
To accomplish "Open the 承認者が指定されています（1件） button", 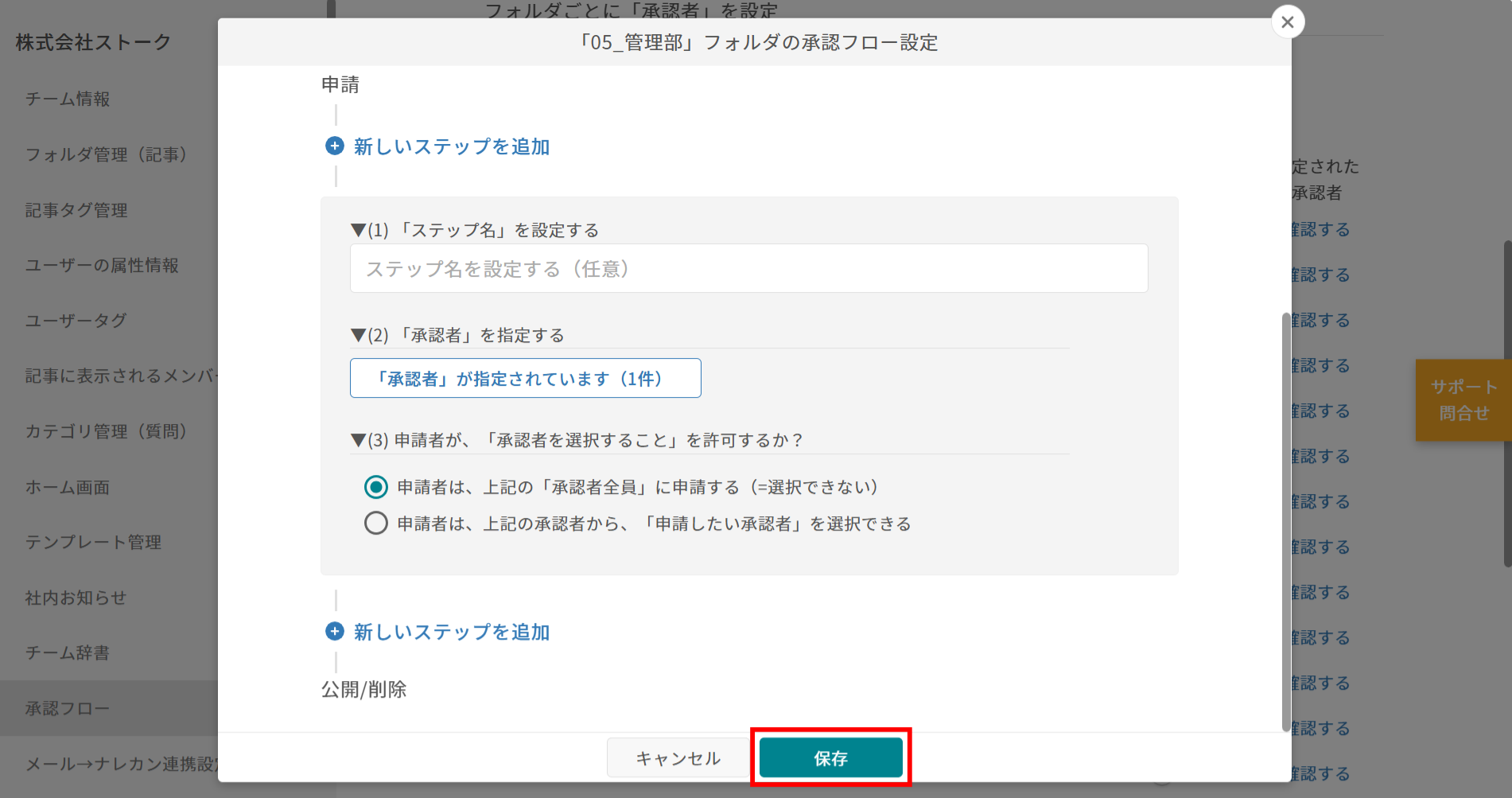I will coord(525,378).
